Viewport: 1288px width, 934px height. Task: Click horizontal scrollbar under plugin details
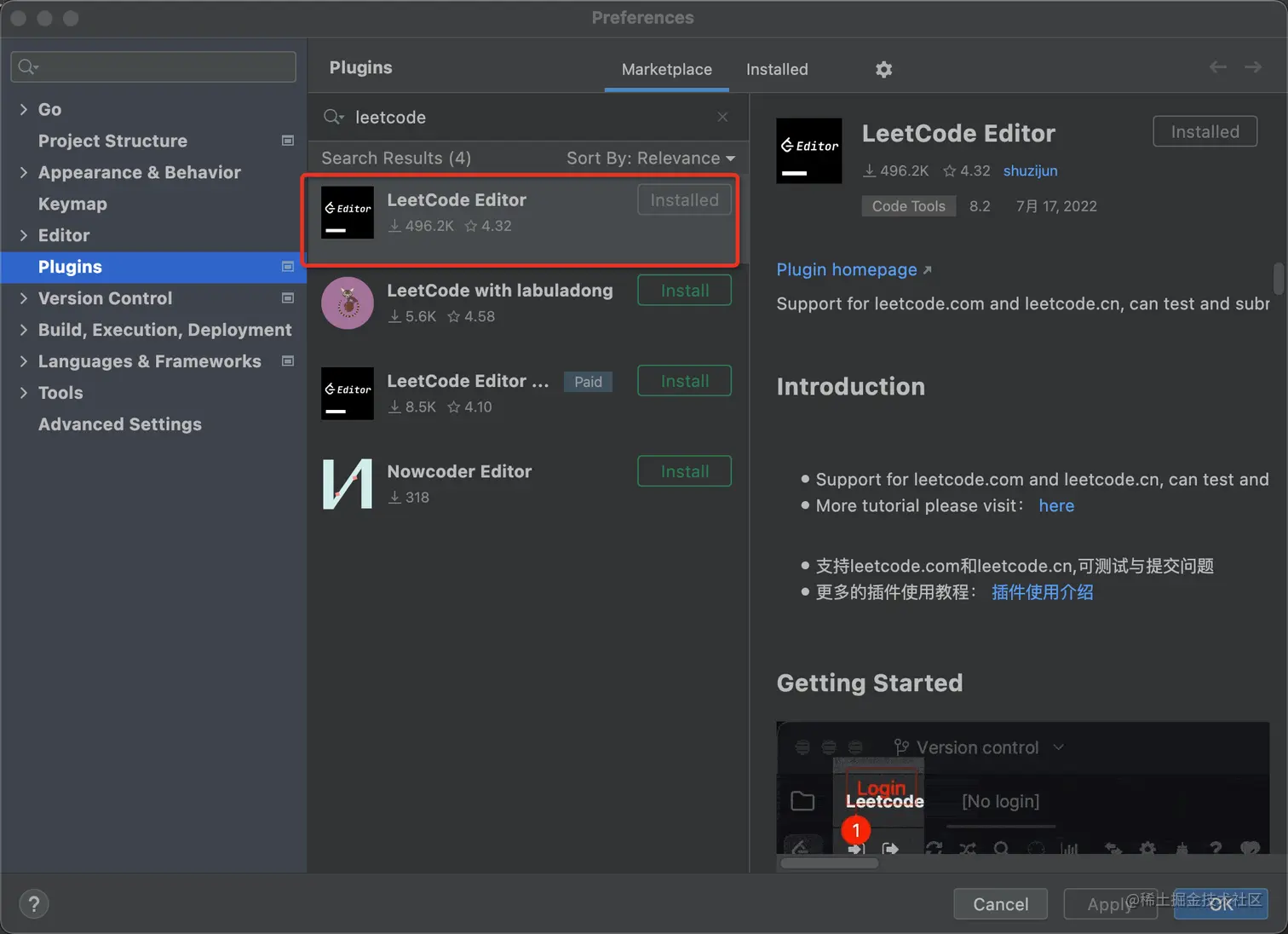(x=829, y=863)
